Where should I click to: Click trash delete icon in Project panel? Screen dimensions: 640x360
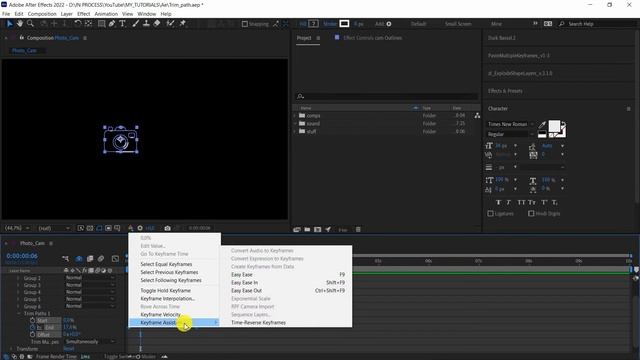pyautogui.click(x=358, y=229)
